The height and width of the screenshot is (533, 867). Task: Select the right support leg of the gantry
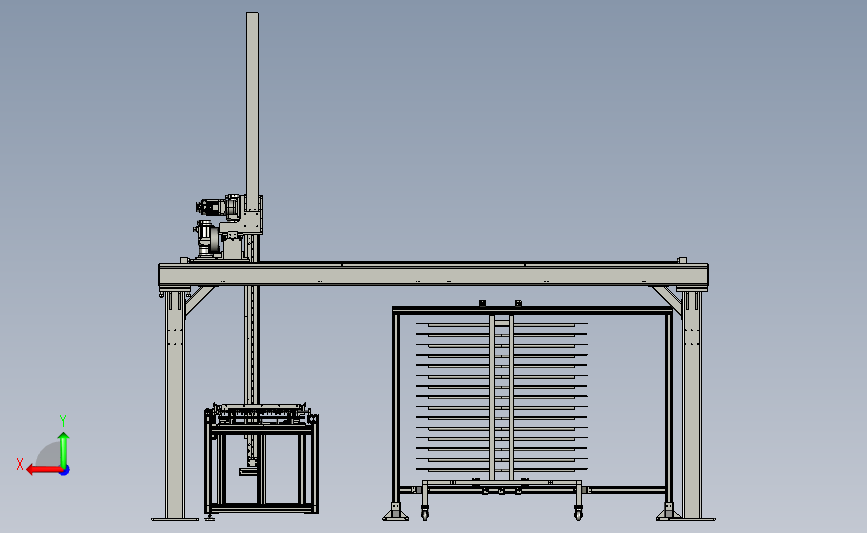tap(691, 405)
